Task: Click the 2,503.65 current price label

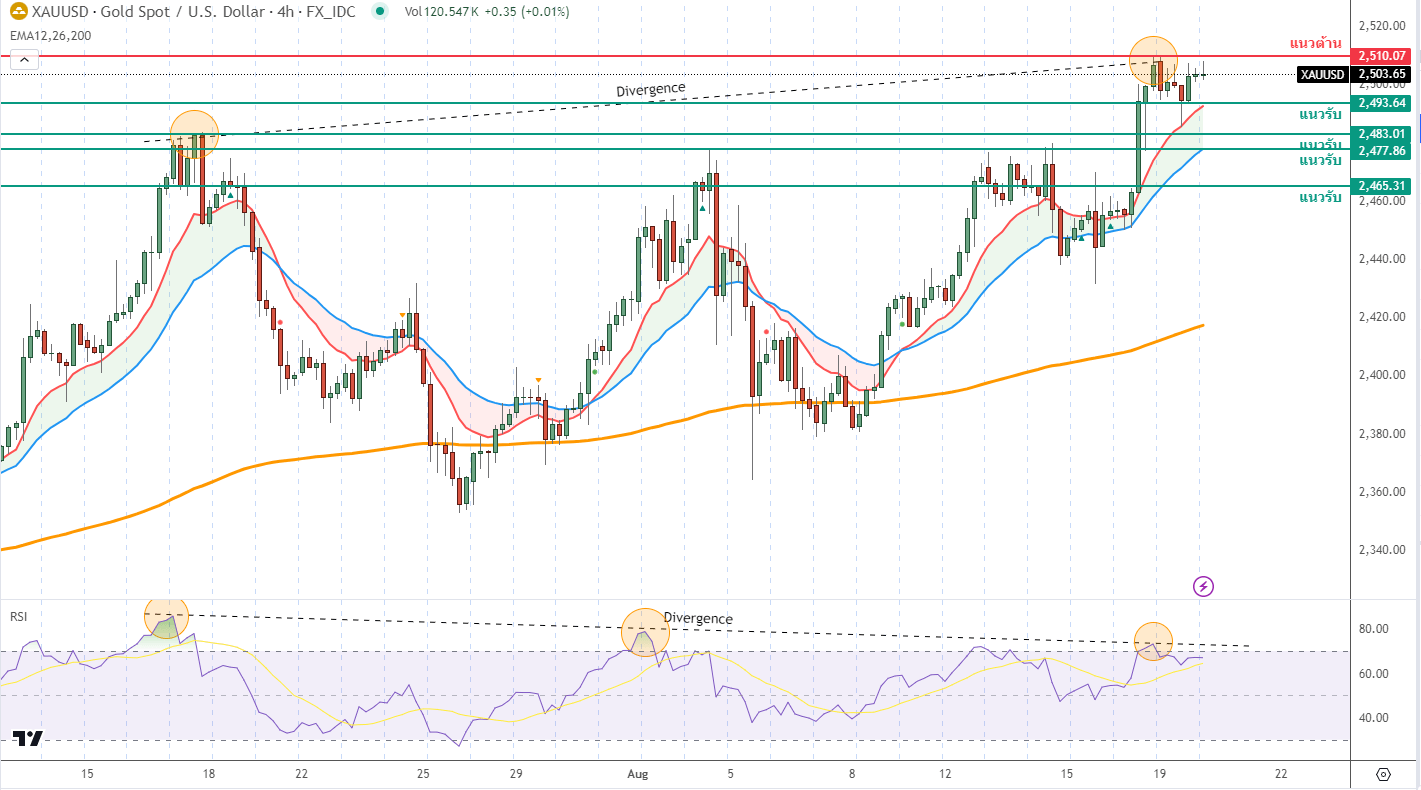Action: tap(1380, 74)
